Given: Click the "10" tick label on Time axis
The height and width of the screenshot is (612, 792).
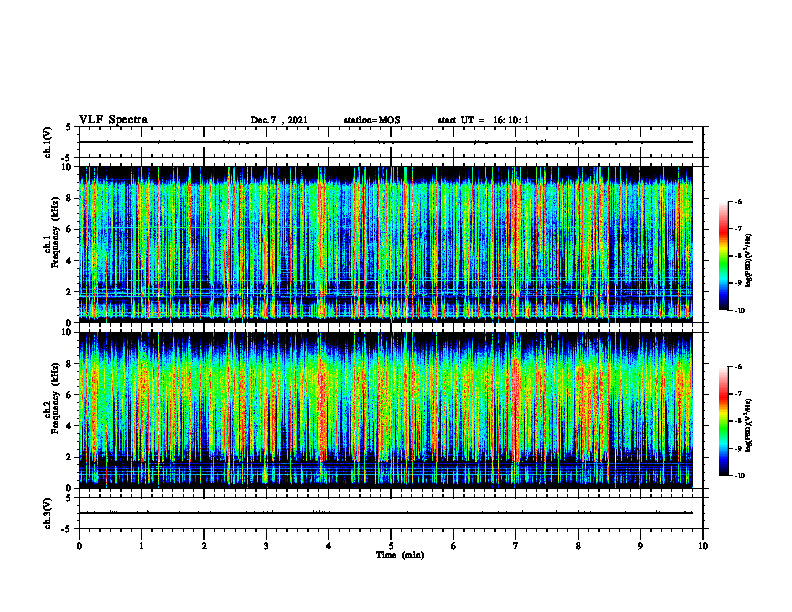Looking at the screenshot, I should [x=703, y=546].
